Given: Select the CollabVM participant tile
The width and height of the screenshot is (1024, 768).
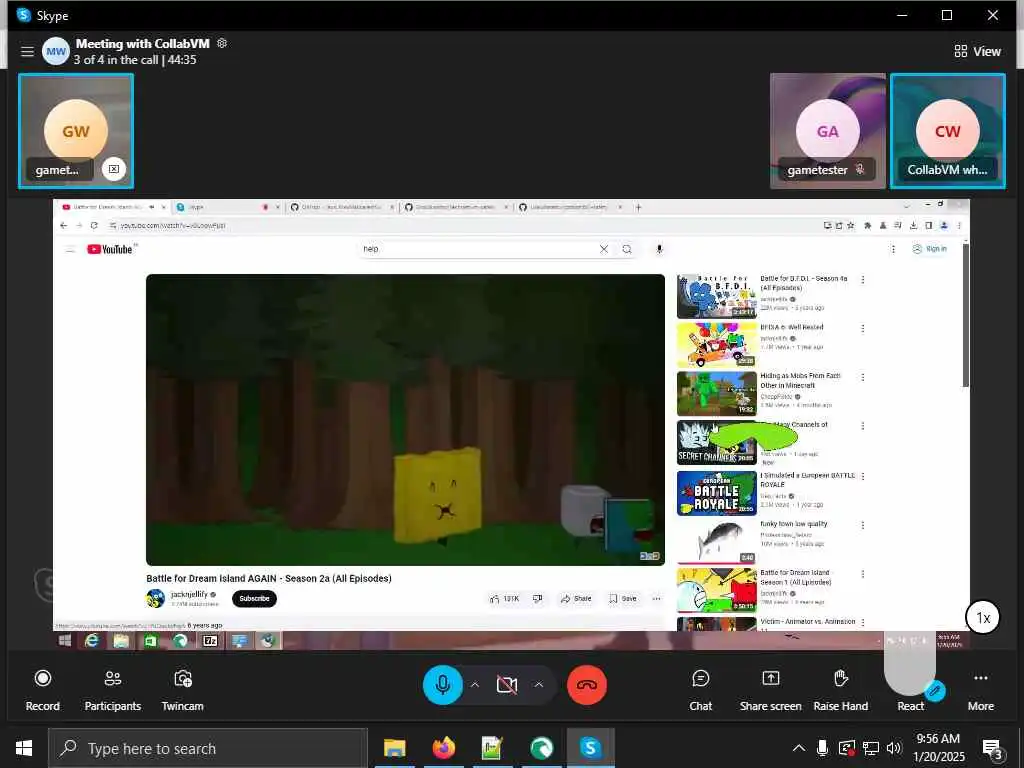Looking at the screenshot, I should pos(948,131).
